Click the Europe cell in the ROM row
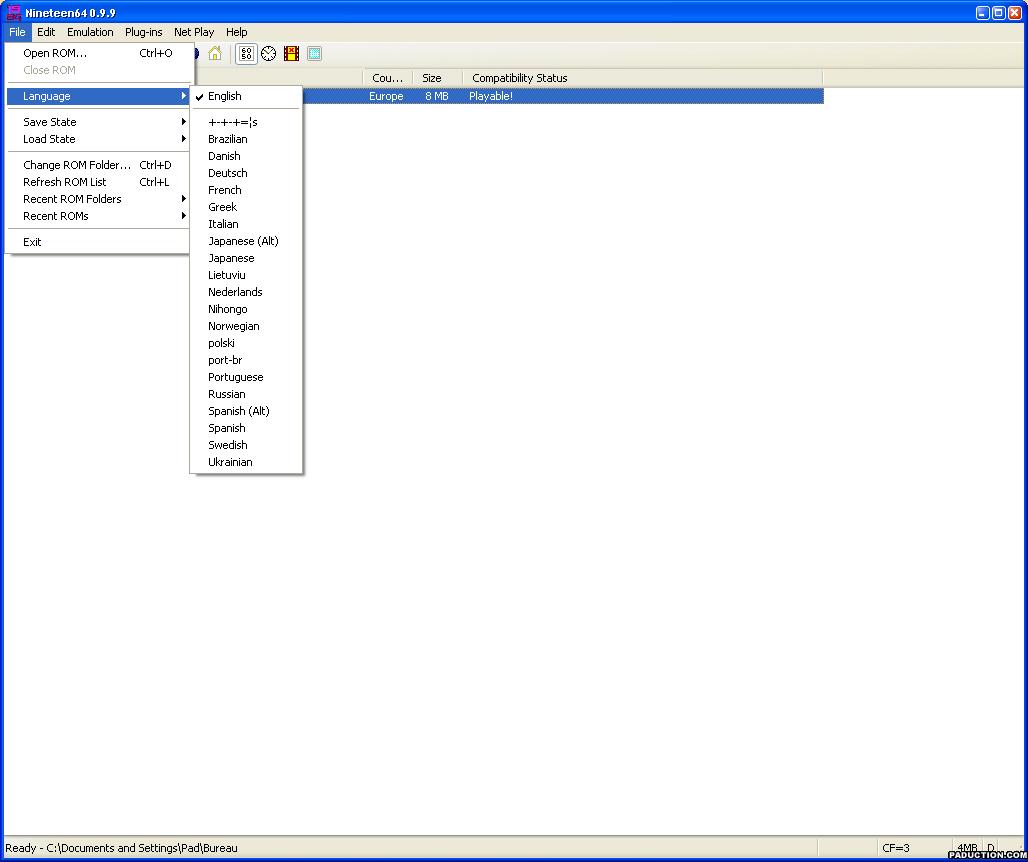Screen dimensions: 1028x862 386,96
